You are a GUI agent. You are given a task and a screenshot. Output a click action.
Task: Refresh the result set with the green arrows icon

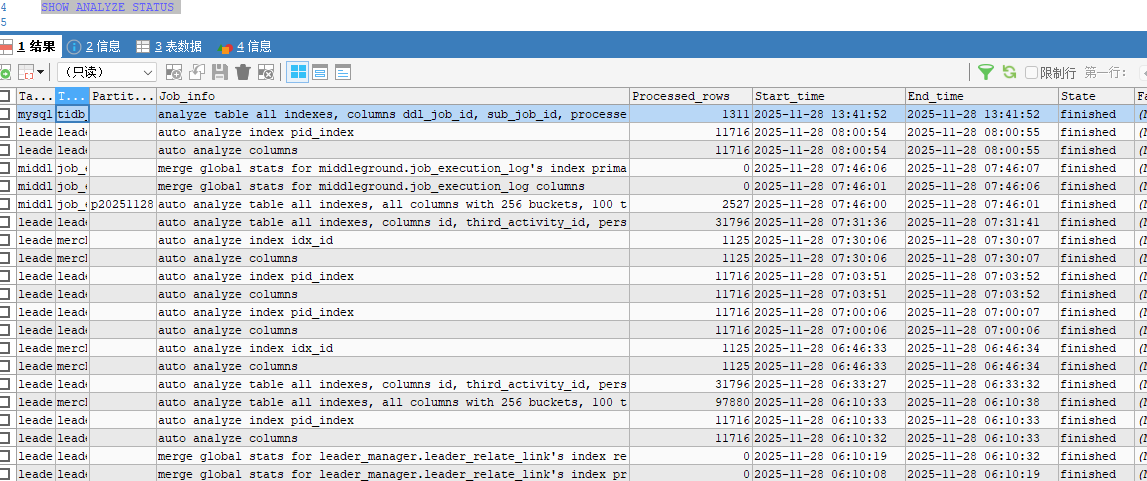[1009, 72]
